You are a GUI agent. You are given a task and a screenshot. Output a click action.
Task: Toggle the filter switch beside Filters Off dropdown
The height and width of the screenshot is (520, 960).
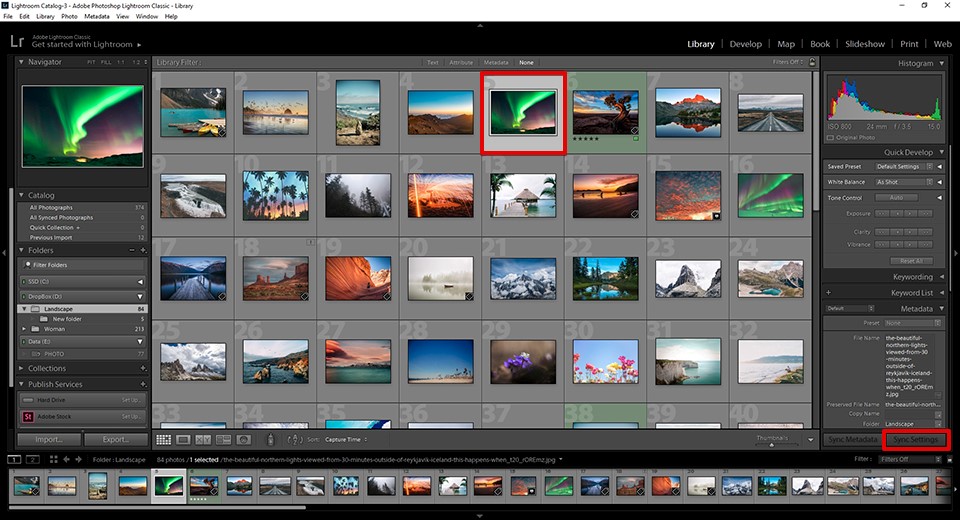point(950,459)
